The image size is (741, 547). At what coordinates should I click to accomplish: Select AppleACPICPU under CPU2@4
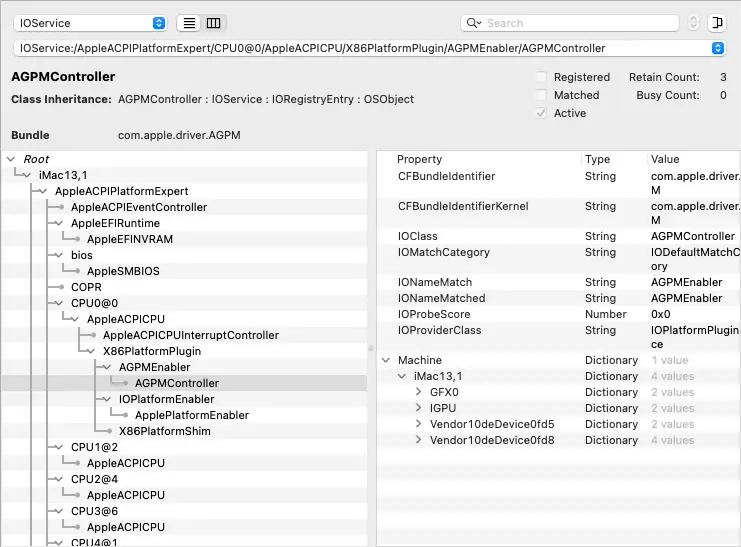[126, 495]
